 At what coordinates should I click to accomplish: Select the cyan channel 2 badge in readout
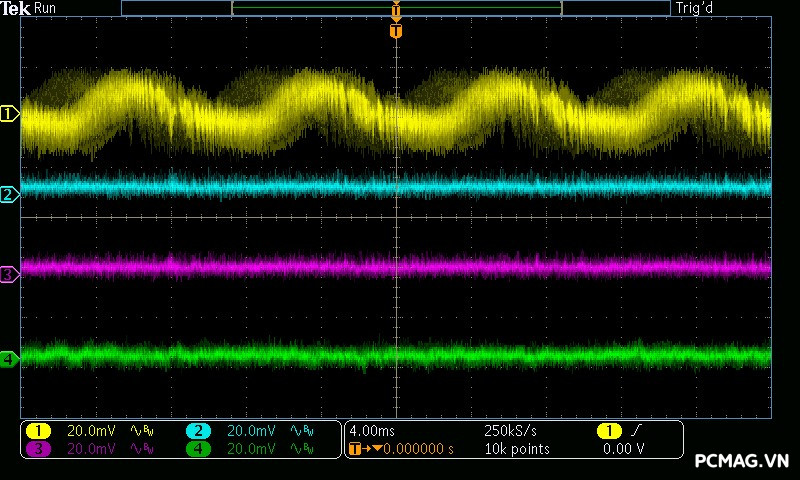coord(199,431)
